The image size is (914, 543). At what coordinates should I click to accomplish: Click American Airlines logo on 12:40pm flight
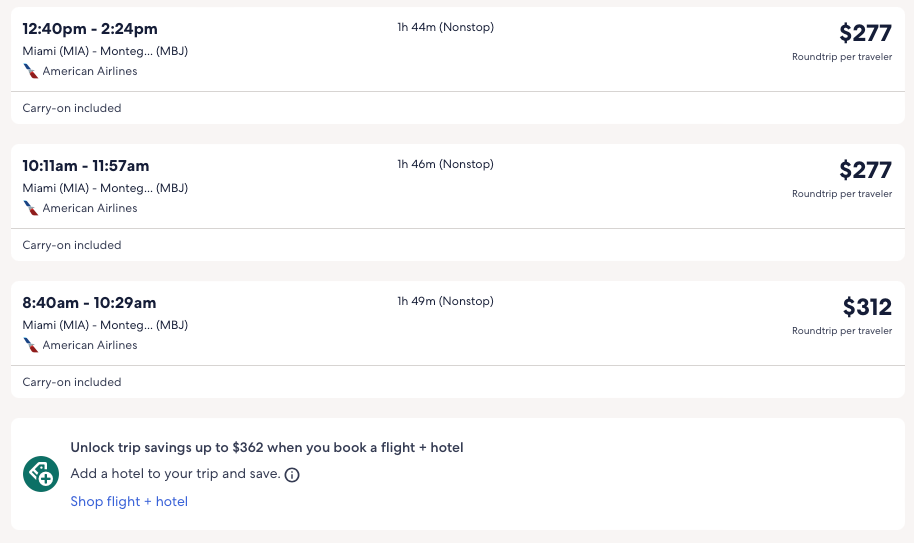(31, 72)
